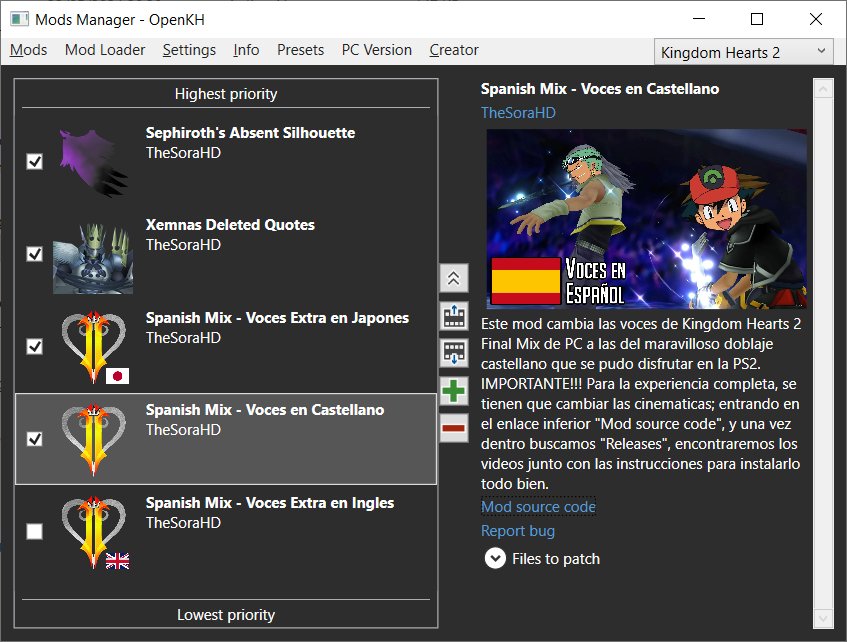Select the Japanese flag heart icon mod image
This screenshot has height=642, width=847.
coord(93,345)
